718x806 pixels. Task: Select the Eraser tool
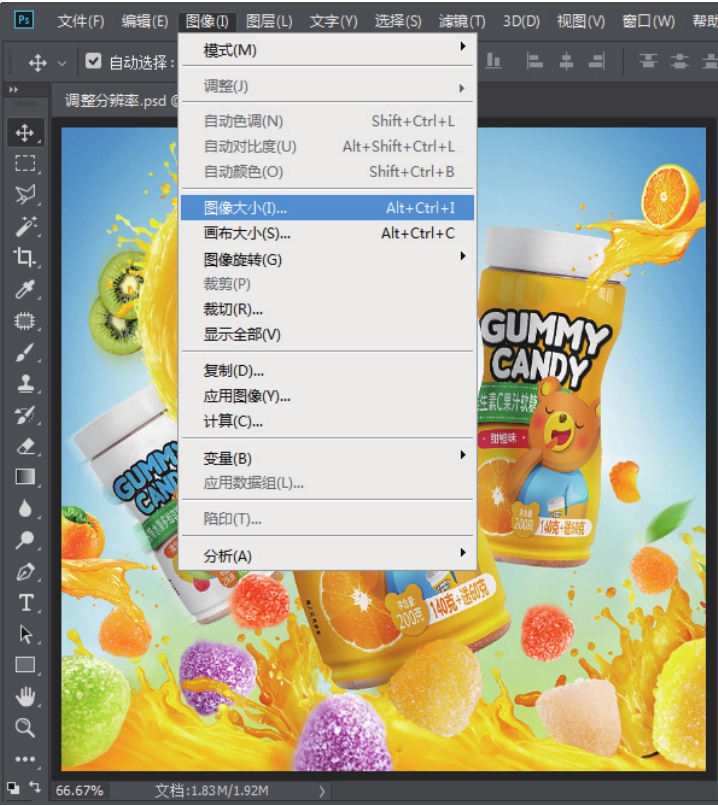coord(25,446)
